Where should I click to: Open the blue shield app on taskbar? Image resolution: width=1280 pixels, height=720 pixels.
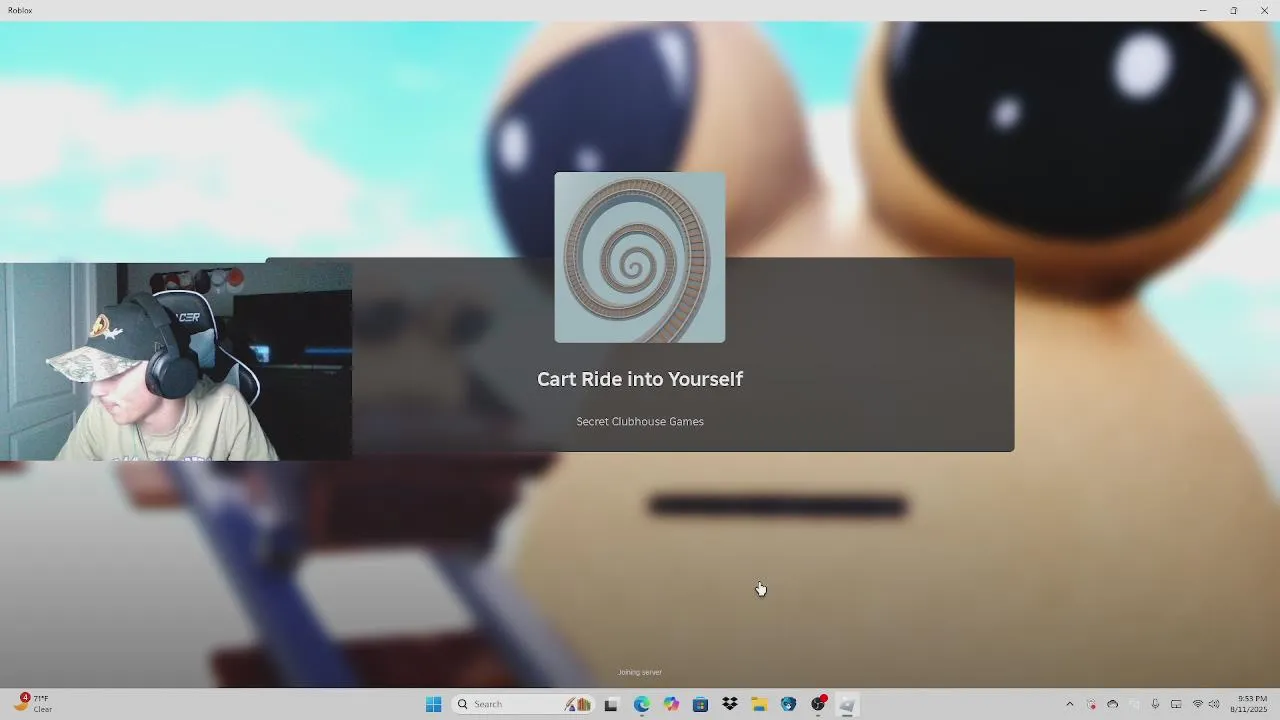pyautogui.click(x=789, y=704)
